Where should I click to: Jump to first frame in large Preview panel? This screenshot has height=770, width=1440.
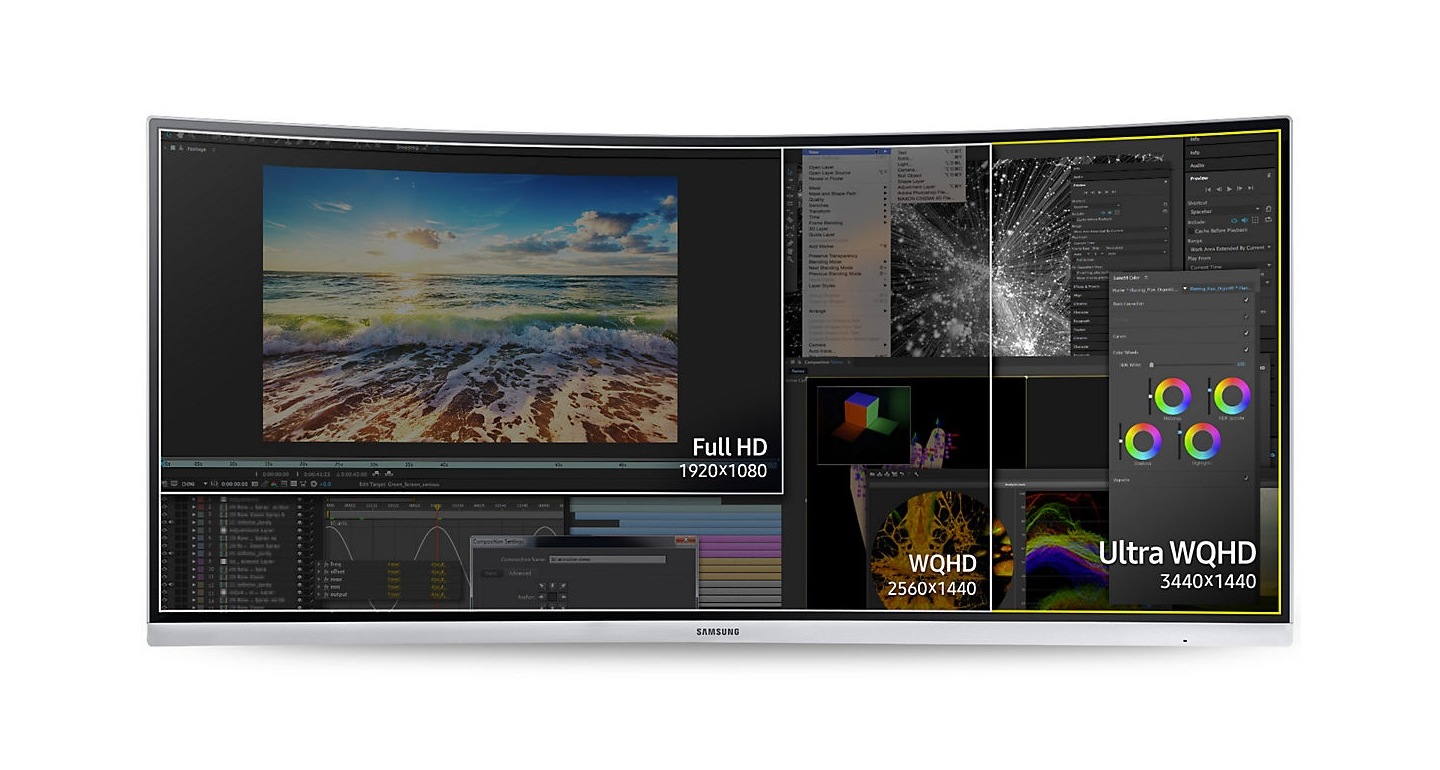pos(1208,189)
